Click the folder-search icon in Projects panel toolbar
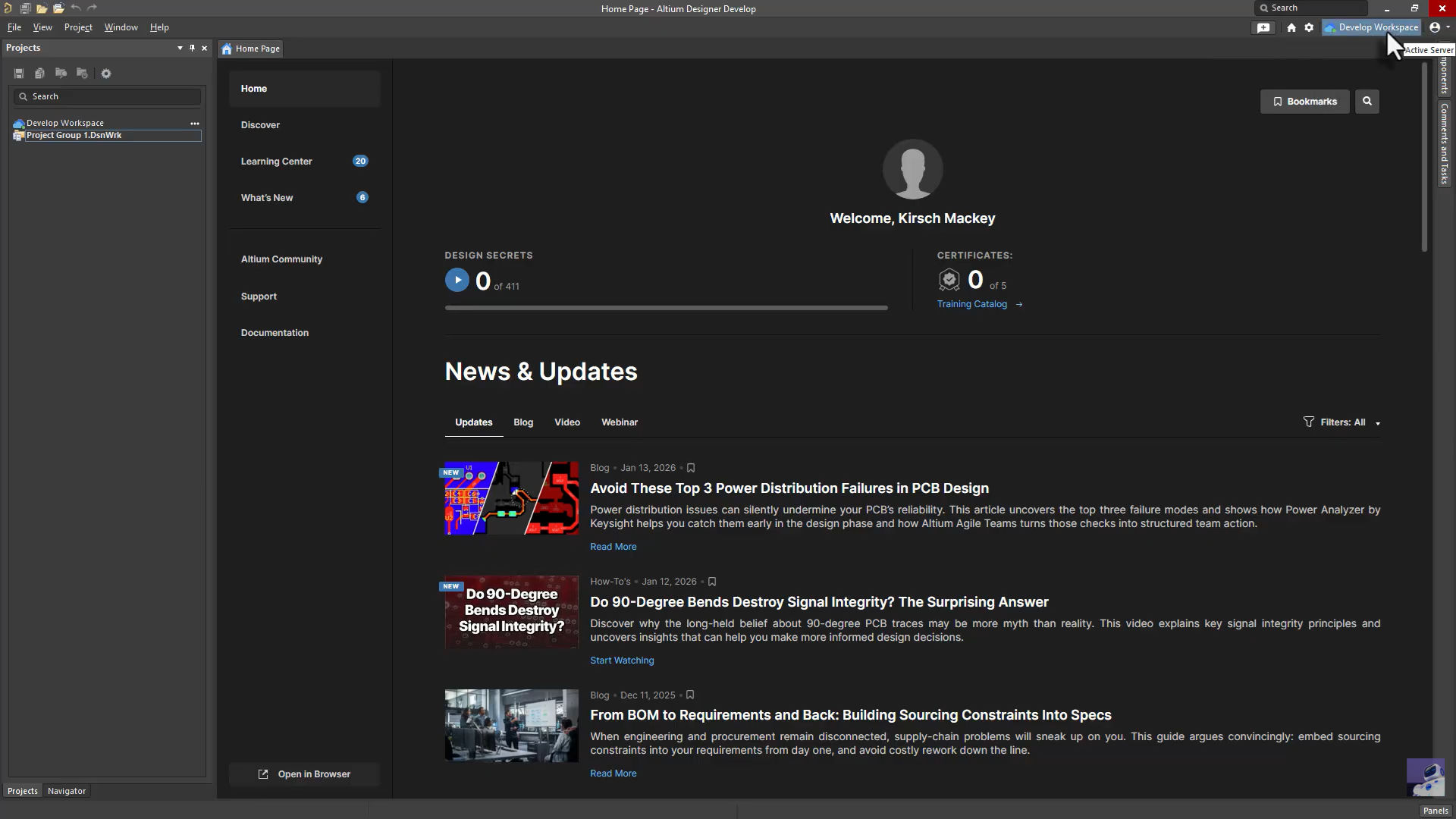This screenshot has height=819, width=1456. click(61, 74)
